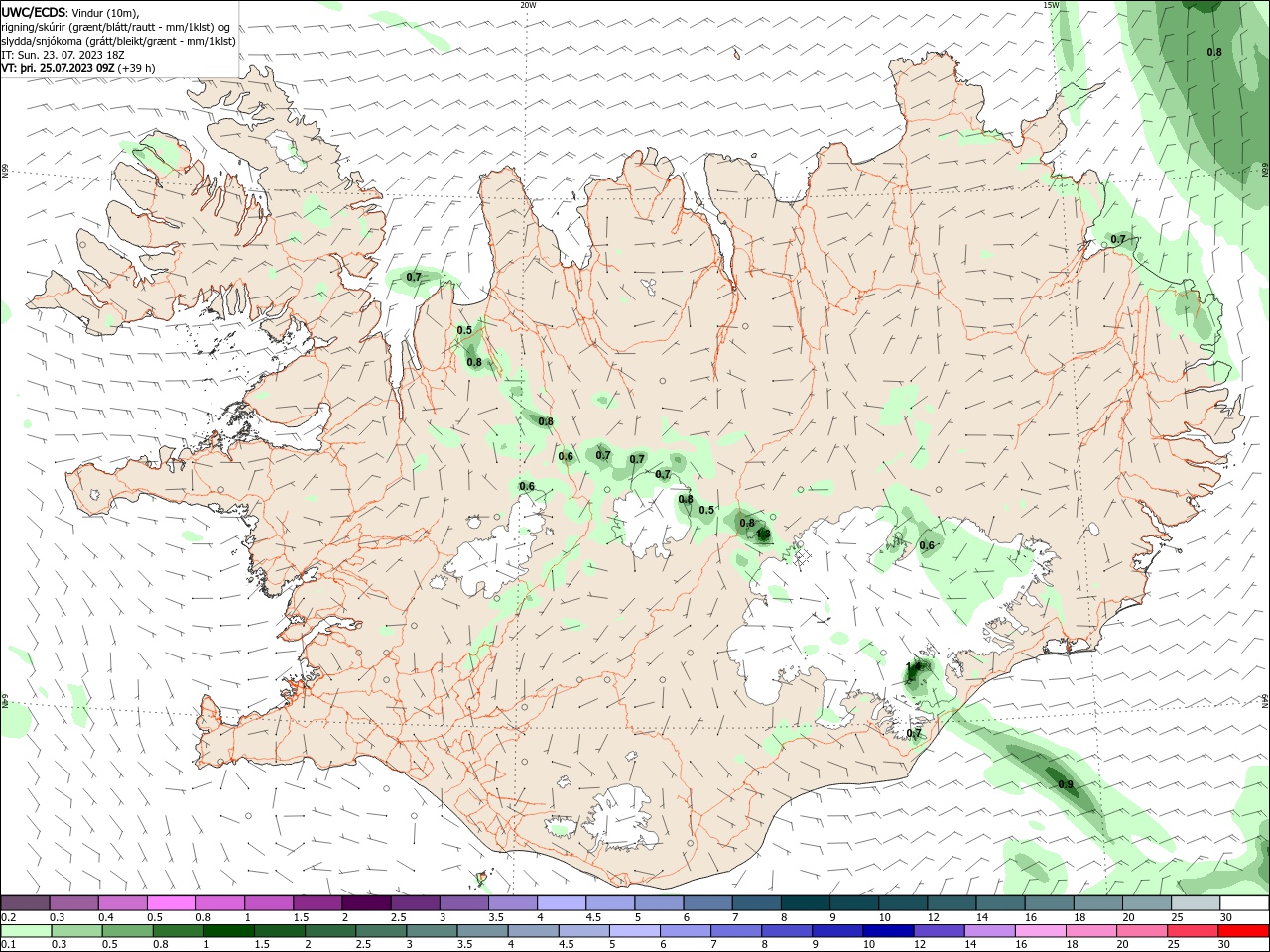The width and height of the screenshot is (1270, 952).
Task: Pick the white upper-legend swatch after 30
Action: click(x=1244, y=903)
